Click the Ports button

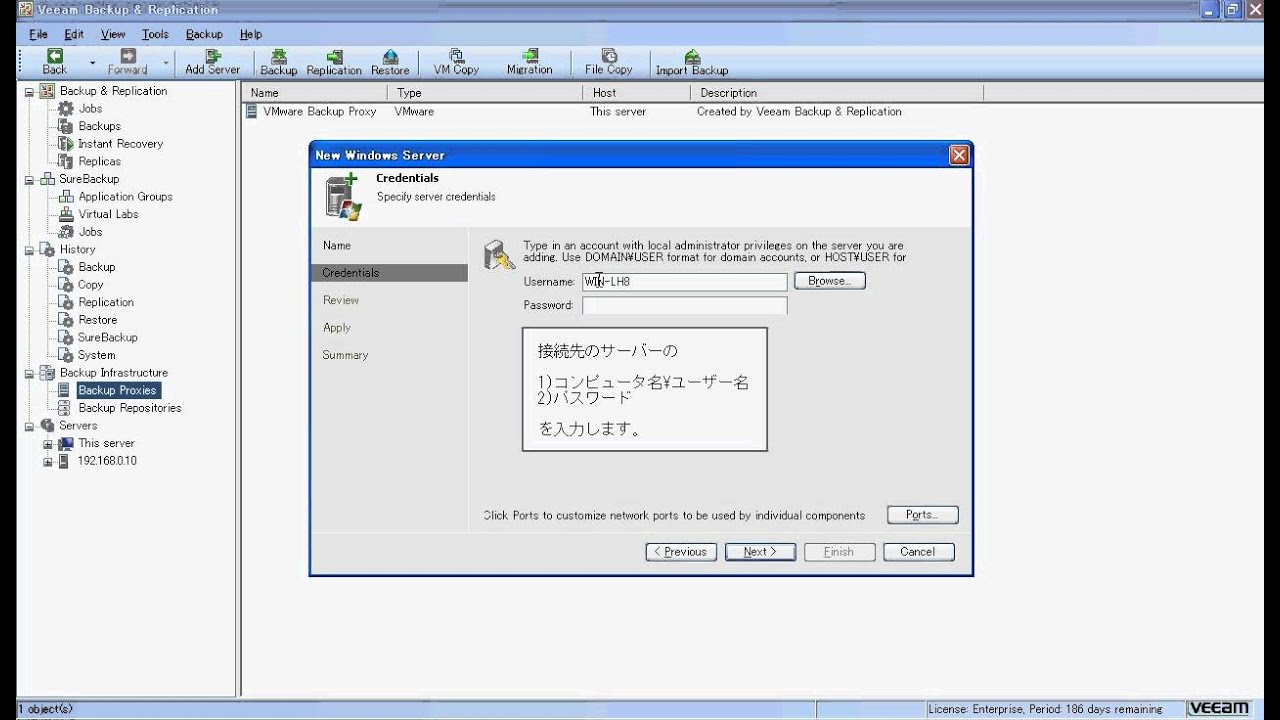[x=922, y=515]
